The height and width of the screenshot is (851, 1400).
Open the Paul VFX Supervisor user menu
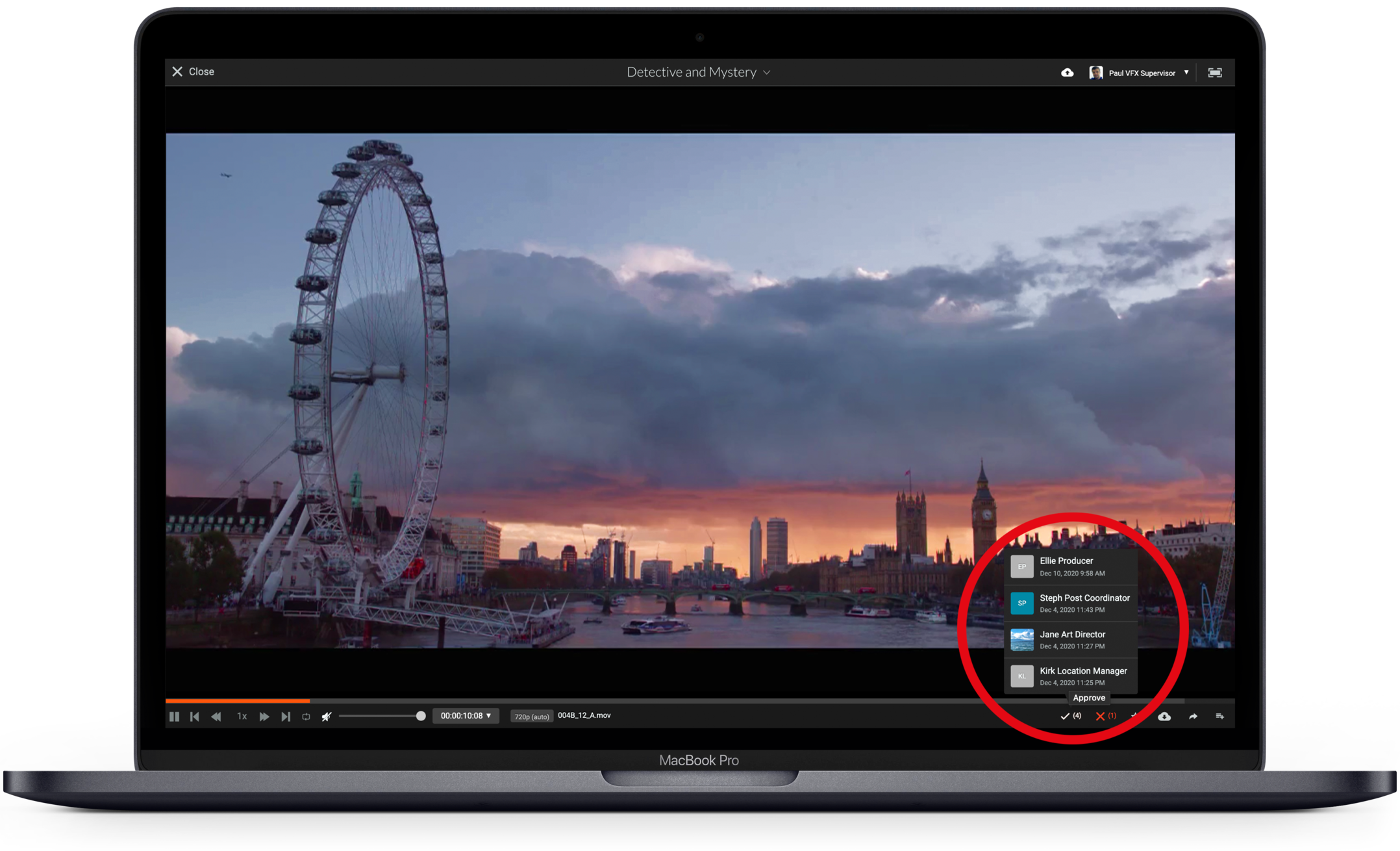[1141, 73]
